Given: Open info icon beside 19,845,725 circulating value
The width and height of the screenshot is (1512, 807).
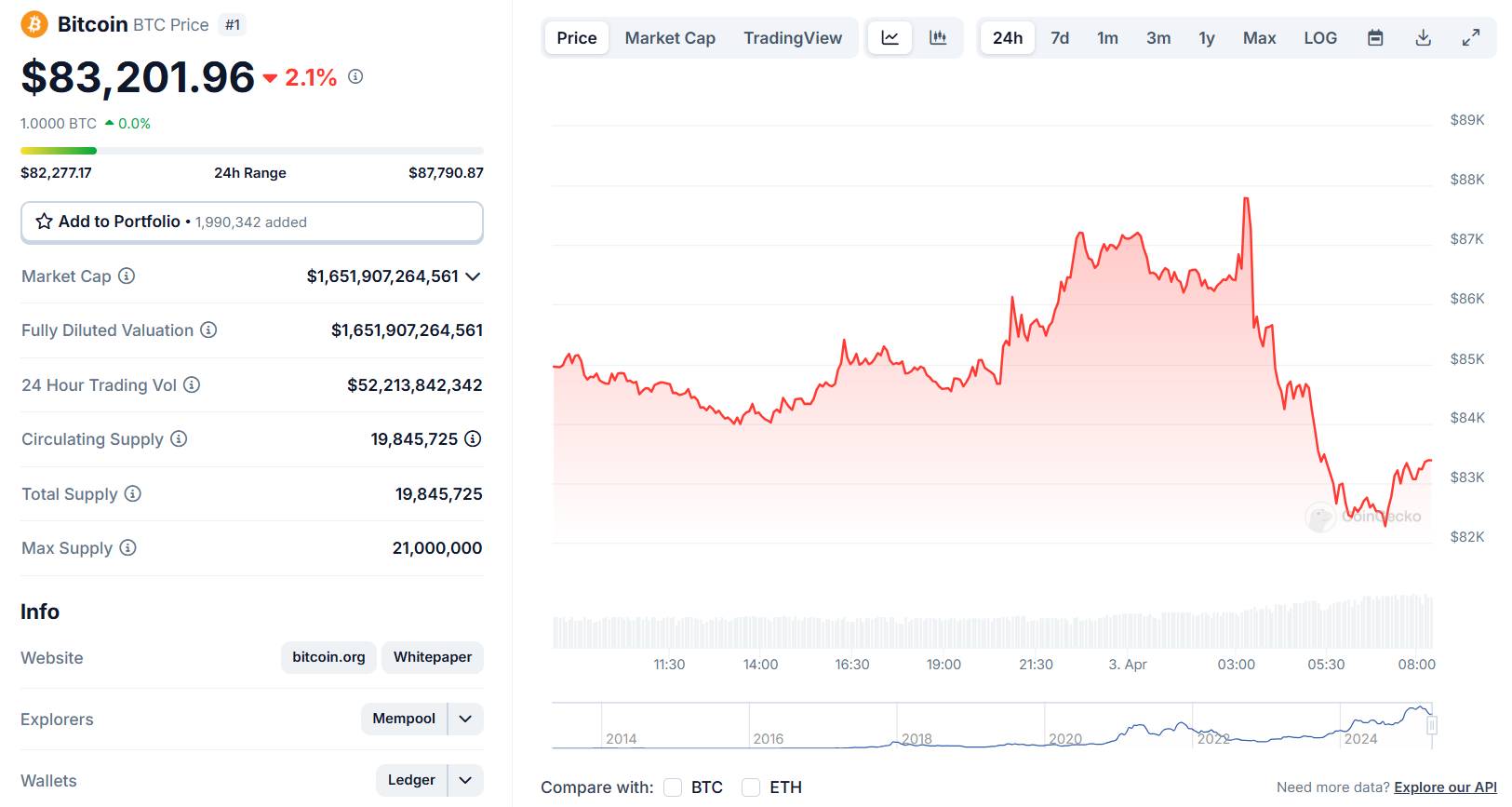Looking at the screenshot, I should tap(473, 438).
